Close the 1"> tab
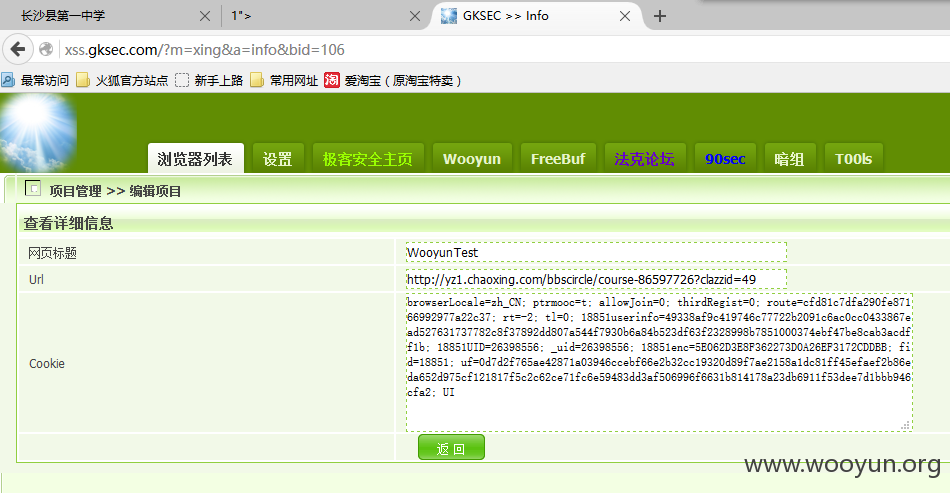This screenshot has width=950, height=493. pyautogui.click(x=415, y=16)
